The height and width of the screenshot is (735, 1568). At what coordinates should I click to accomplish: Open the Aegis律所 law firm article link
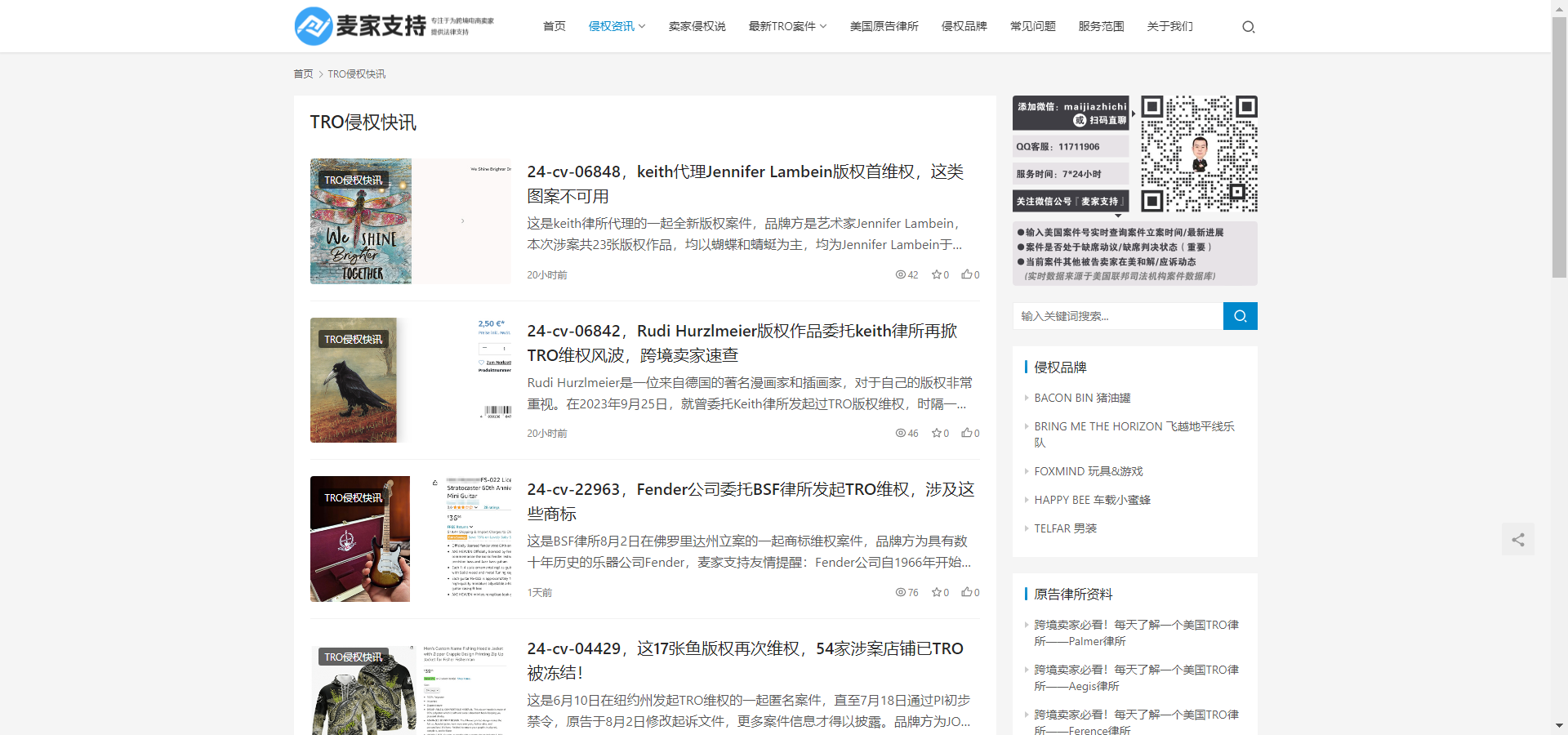tap(1137, 678)
